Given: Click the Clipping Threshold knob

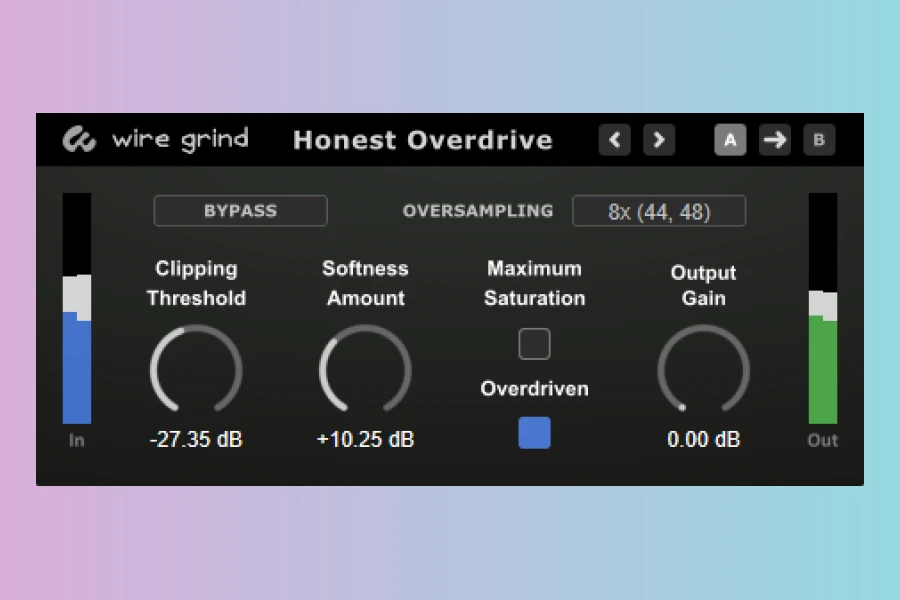Looking at the screenshot, I should (x=196, y=370).
